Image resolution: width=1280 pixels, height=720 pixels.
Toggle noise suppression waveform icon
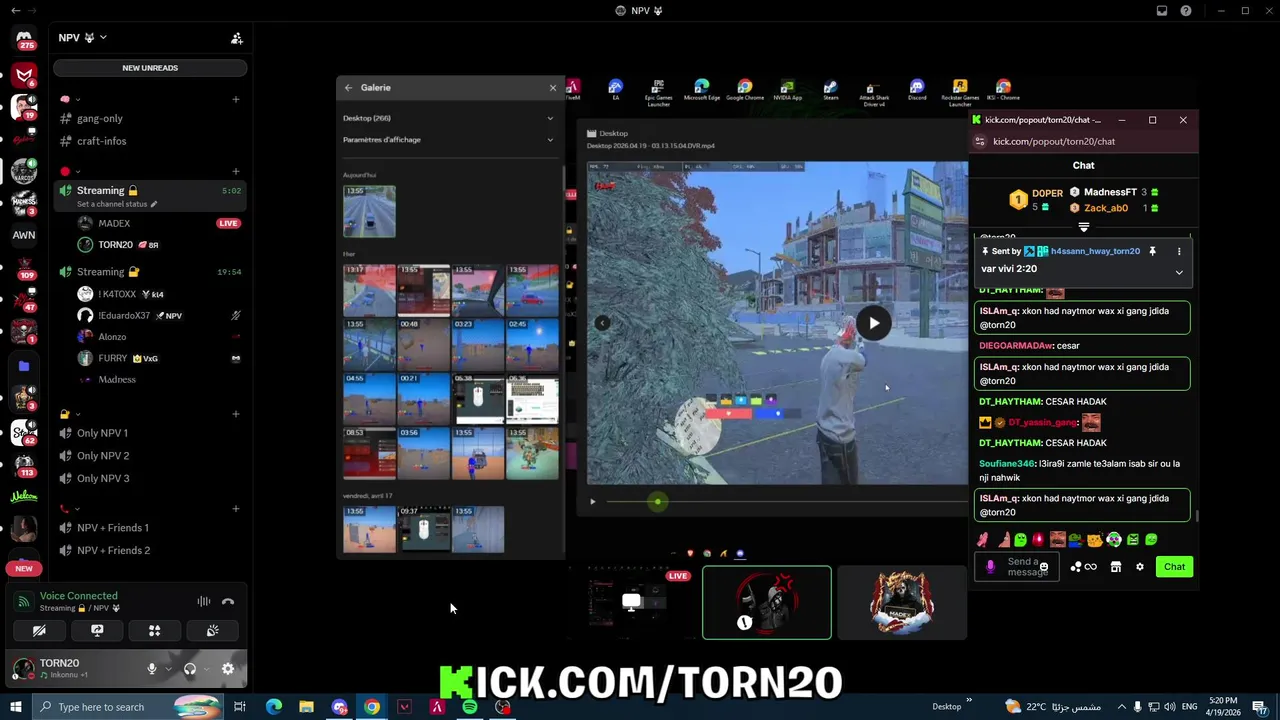click(x=203, y=602)
